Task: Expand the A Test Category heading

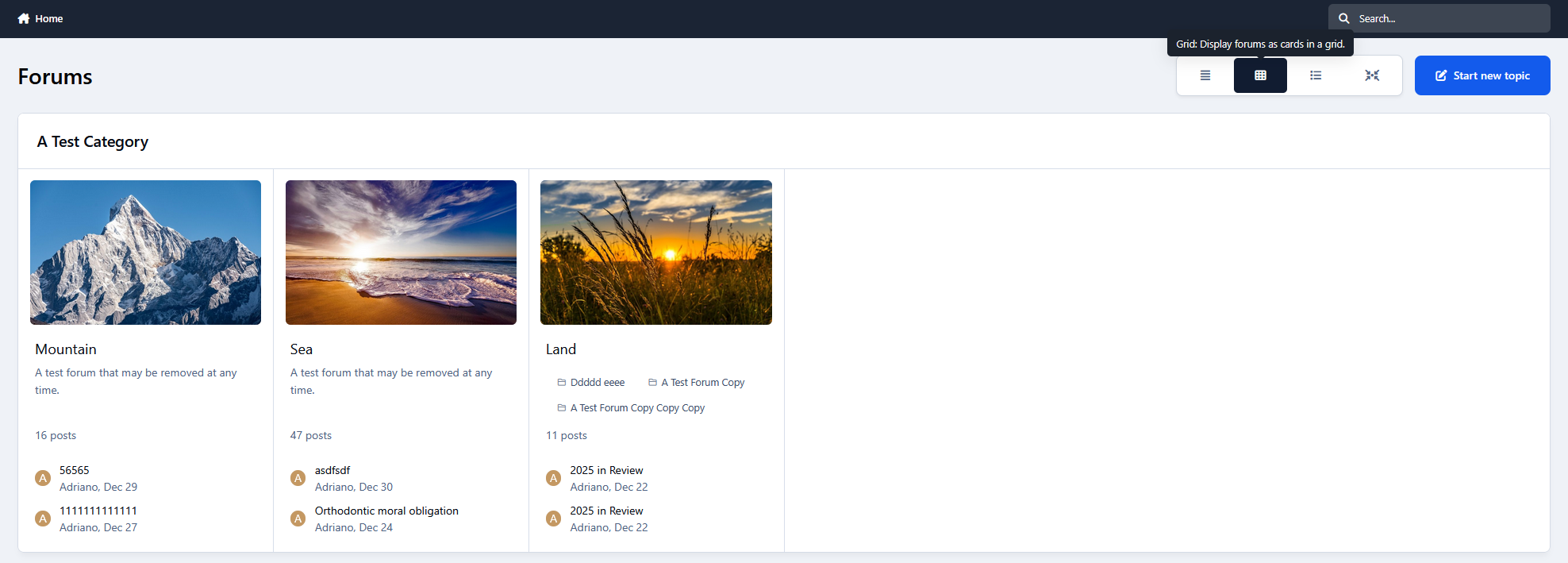Action: (93, 141)
